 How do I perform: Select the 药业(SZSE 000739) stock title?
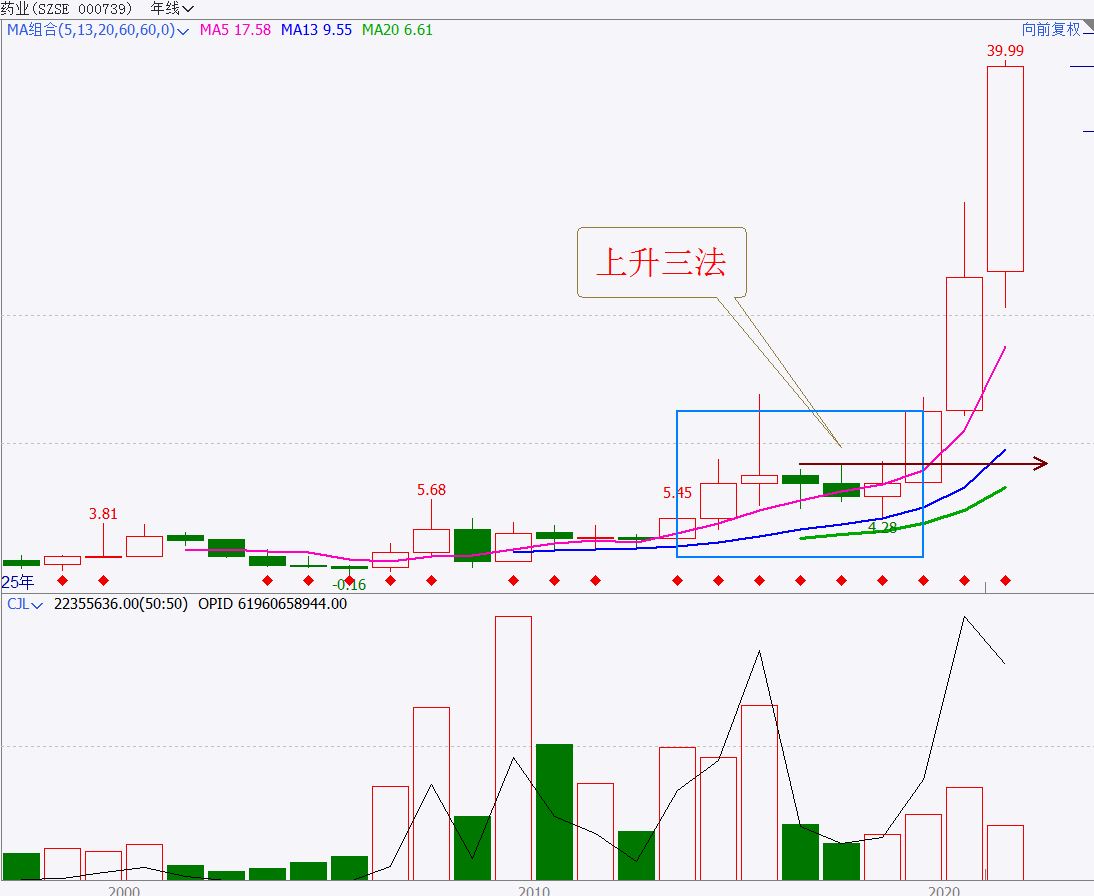point(66,8)
